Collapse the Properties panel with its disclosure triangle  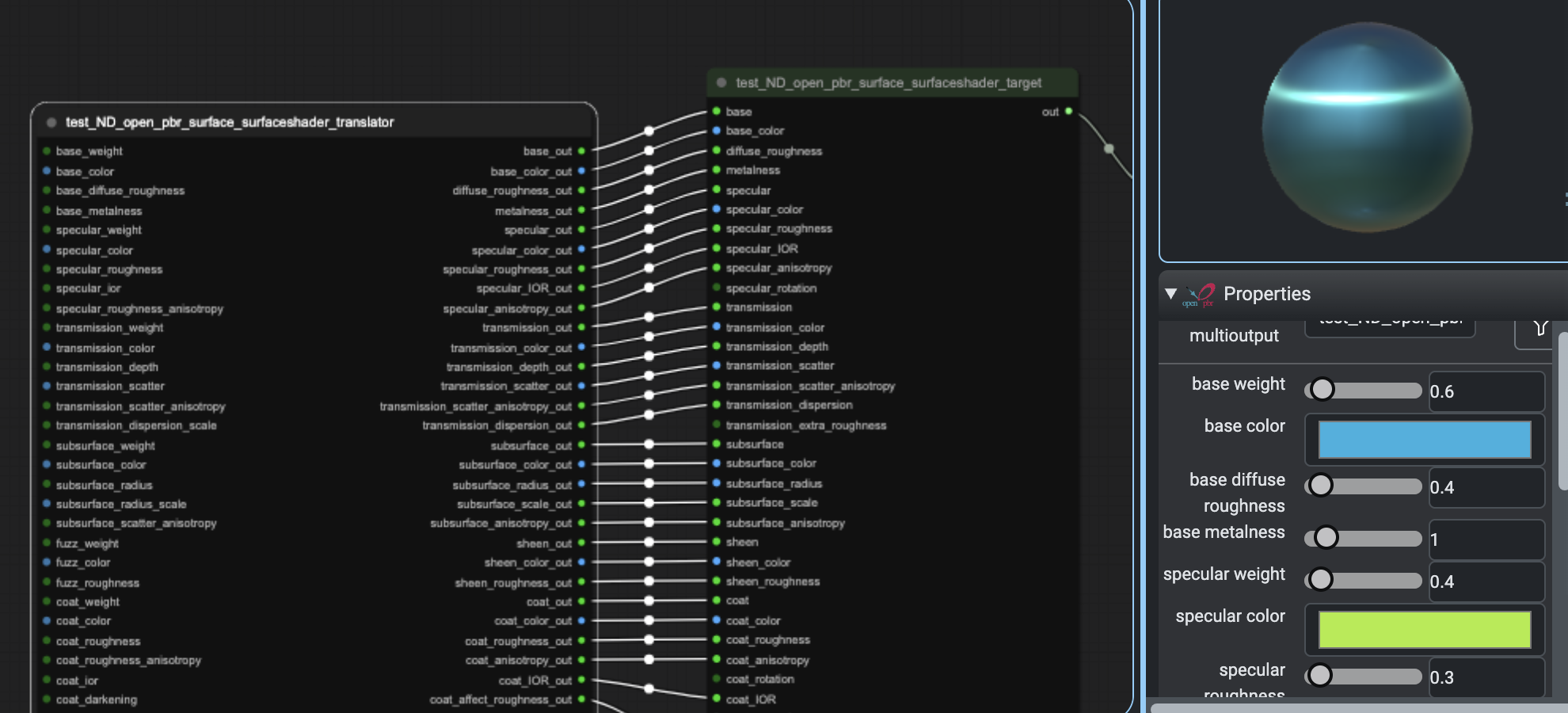(x=1171, y=294)
